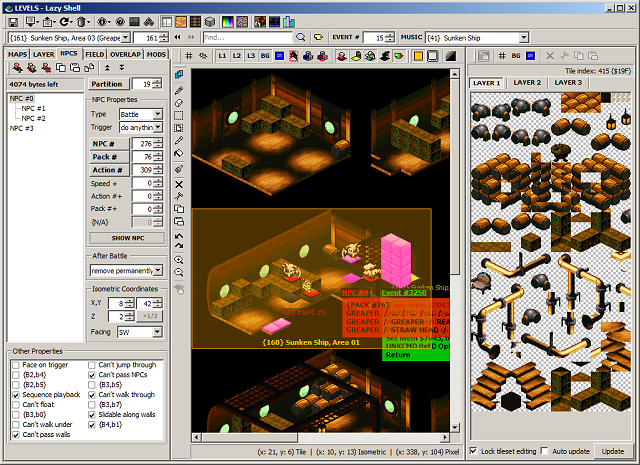The image size is (640, 465).
Task: Enable the 'Face on trigger' checkbox
Action: coord(15,366)
